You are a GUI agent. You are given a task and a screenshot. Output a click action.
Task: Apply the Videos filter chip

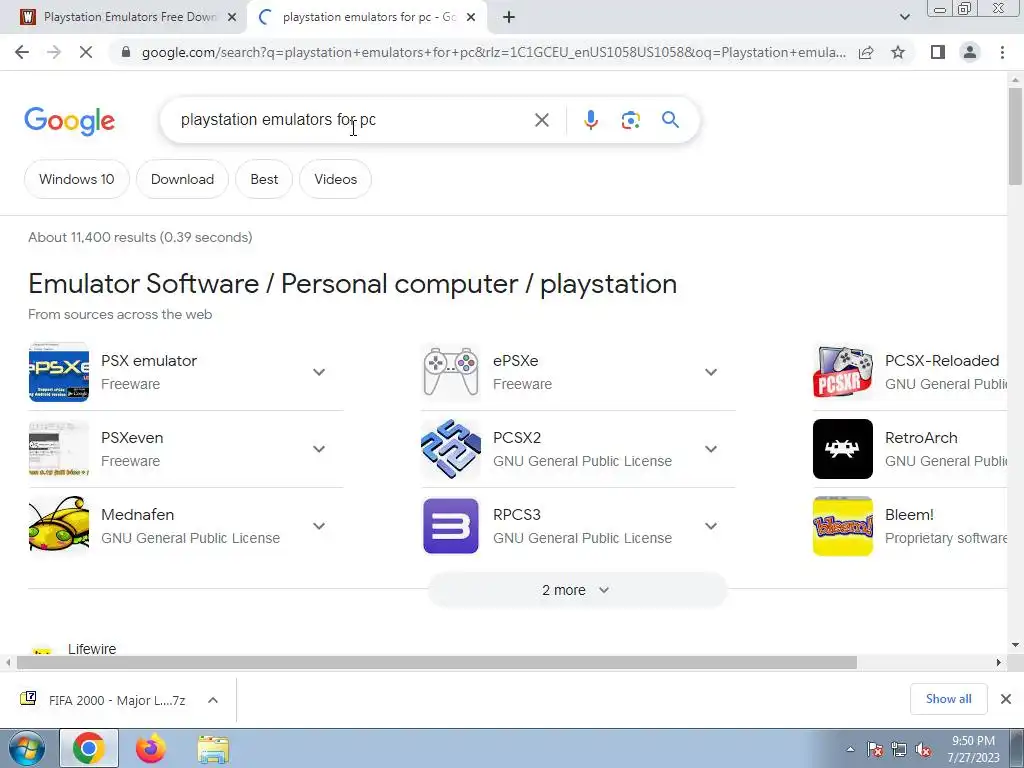pos(336,179)
